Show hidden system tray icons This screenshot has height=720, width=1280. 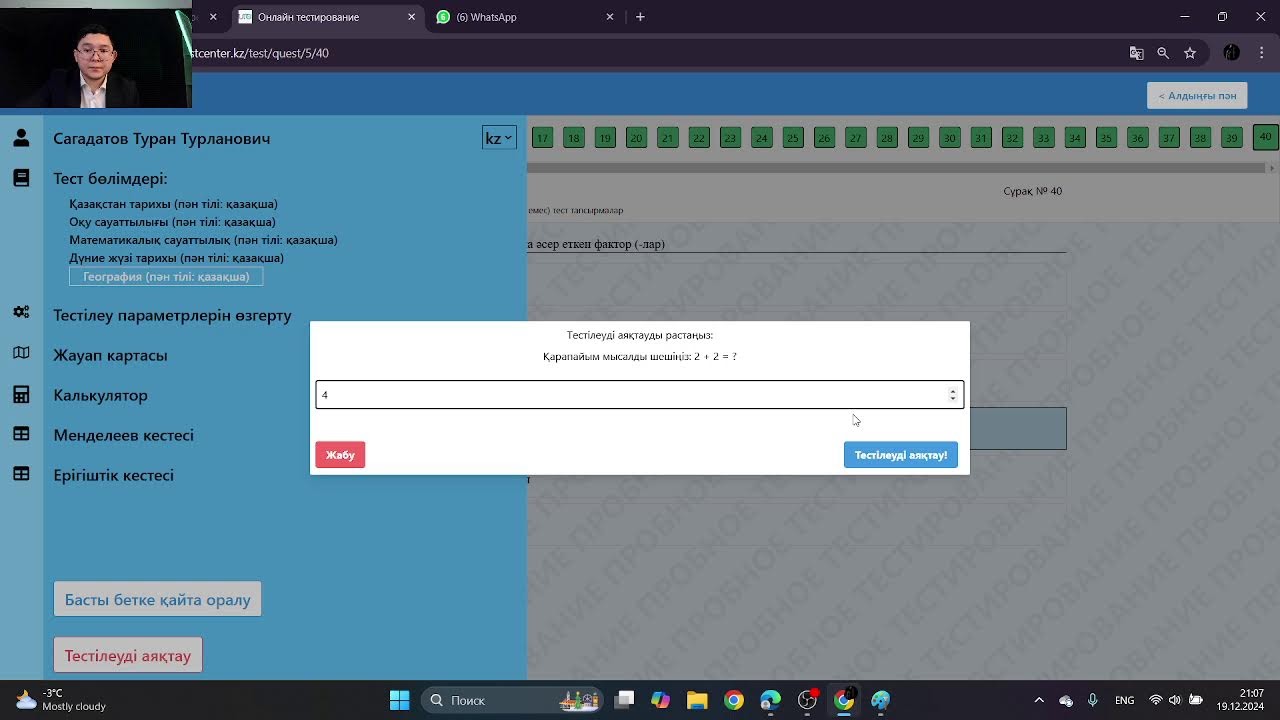[x=1039, y=700]
